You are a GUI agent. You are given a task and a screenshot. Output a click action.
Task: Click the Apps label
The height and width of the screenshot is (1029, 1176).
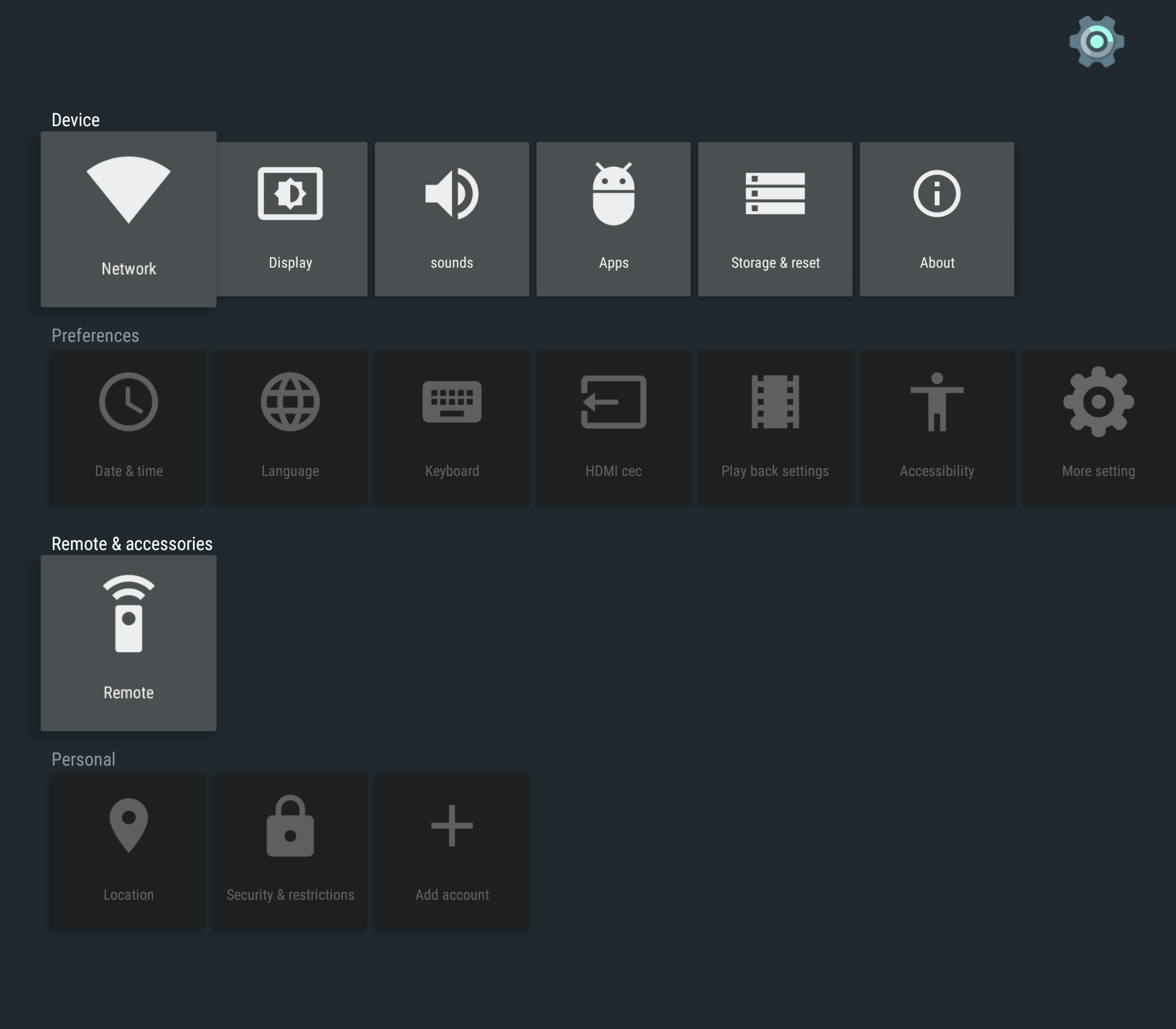(614, 263)
